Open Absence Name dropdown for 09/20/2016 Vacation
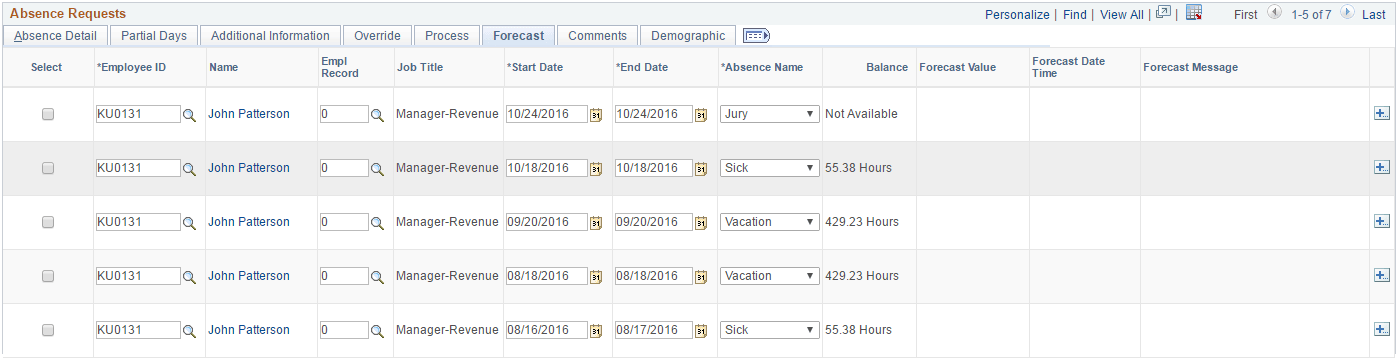The width and height of the screenshot is (1398, 360). [x=769, y=222]
